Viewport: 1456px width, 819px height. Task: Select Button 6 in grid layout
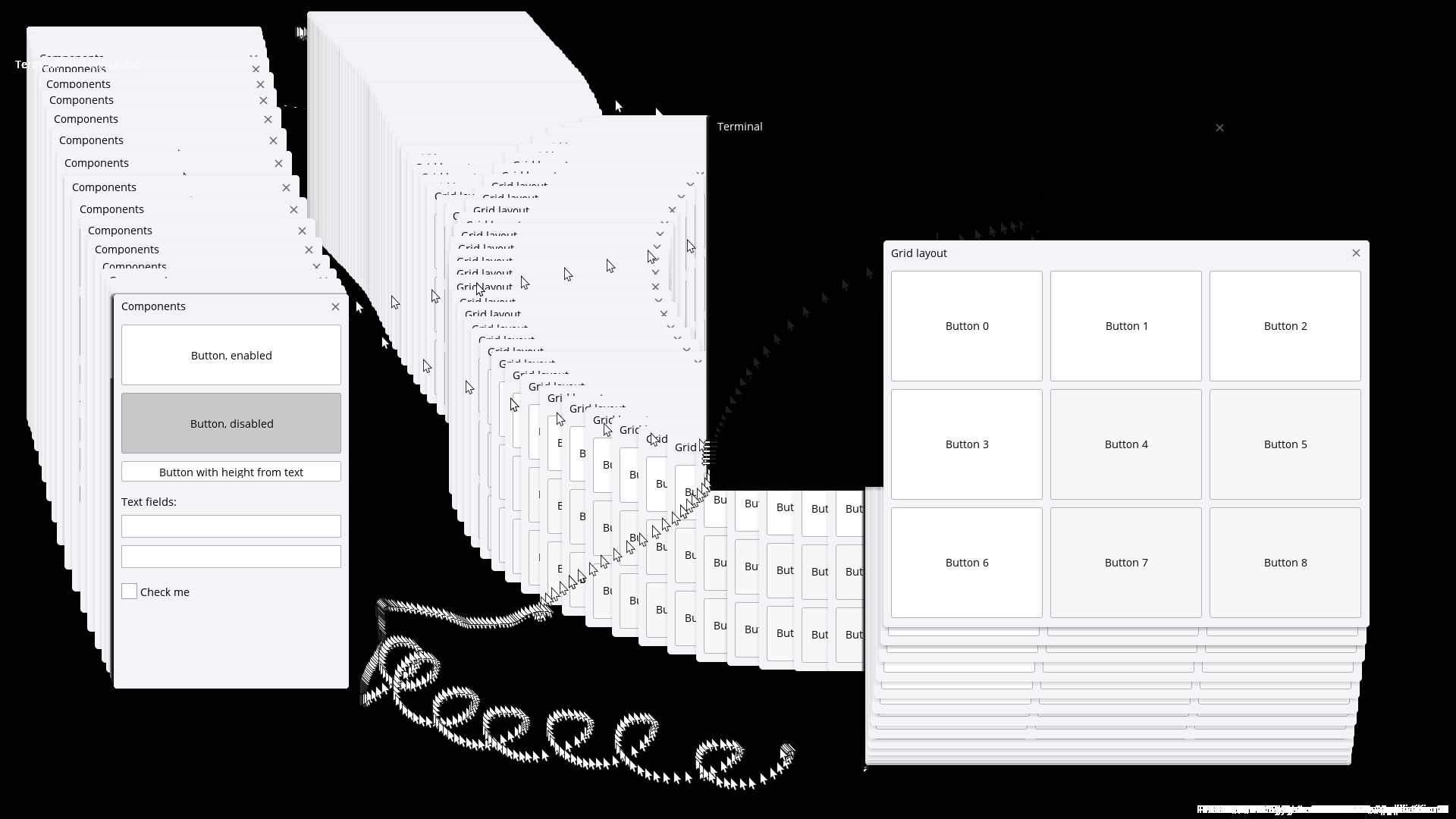[966, 562]
